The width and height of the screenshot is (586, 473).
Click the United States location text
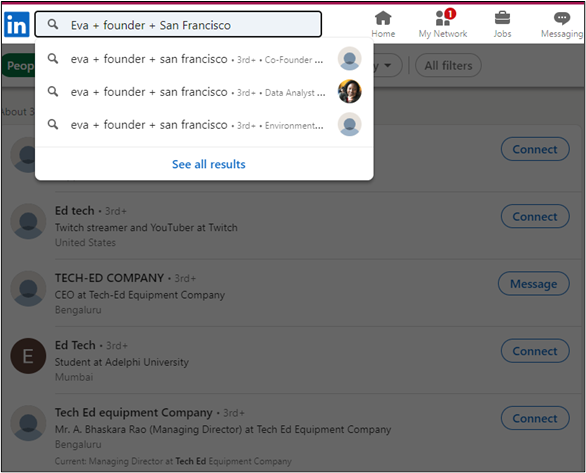pos(85,242)
